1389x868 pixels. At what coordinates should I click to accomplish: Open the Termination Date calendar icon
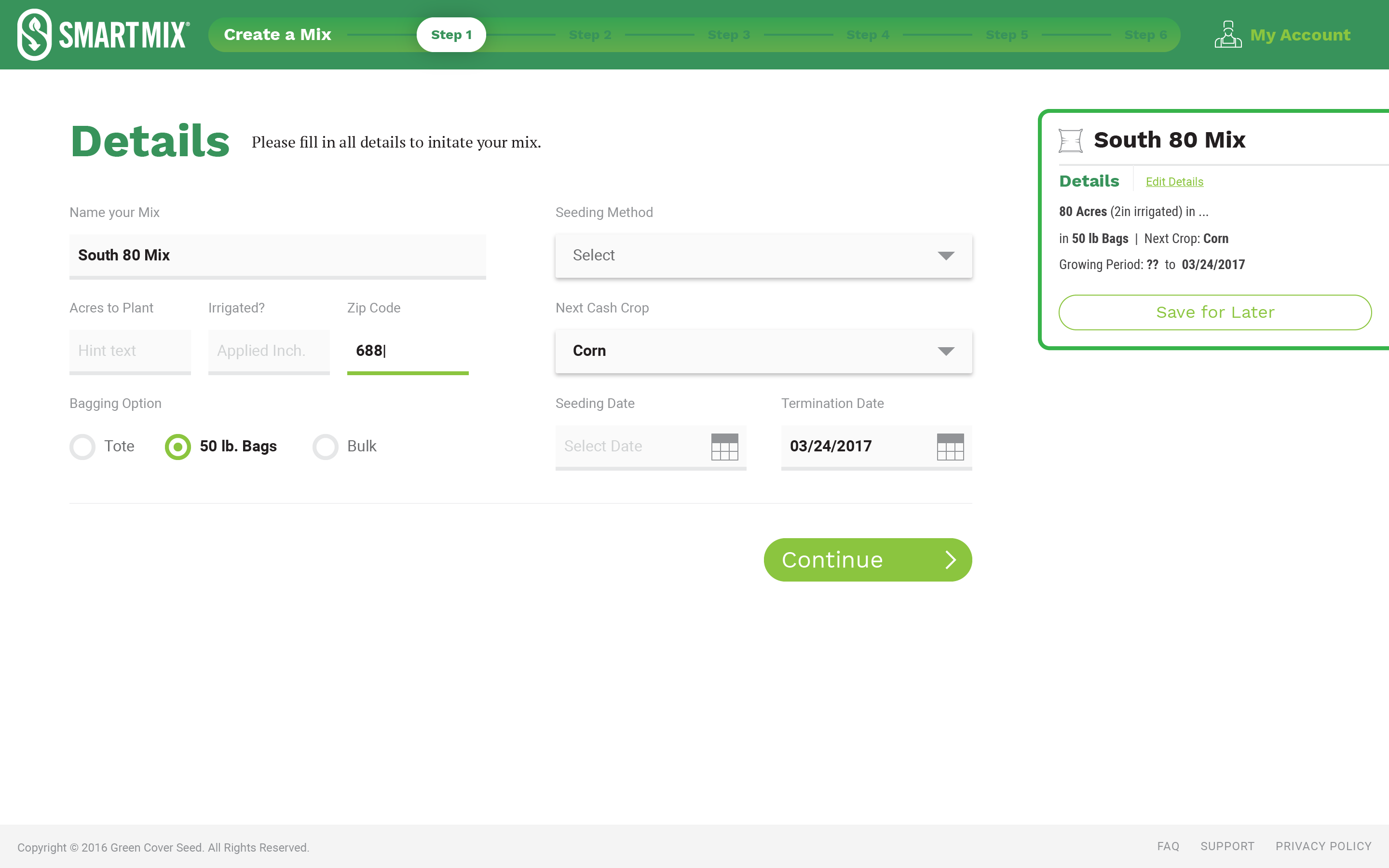tap(950, 447)
